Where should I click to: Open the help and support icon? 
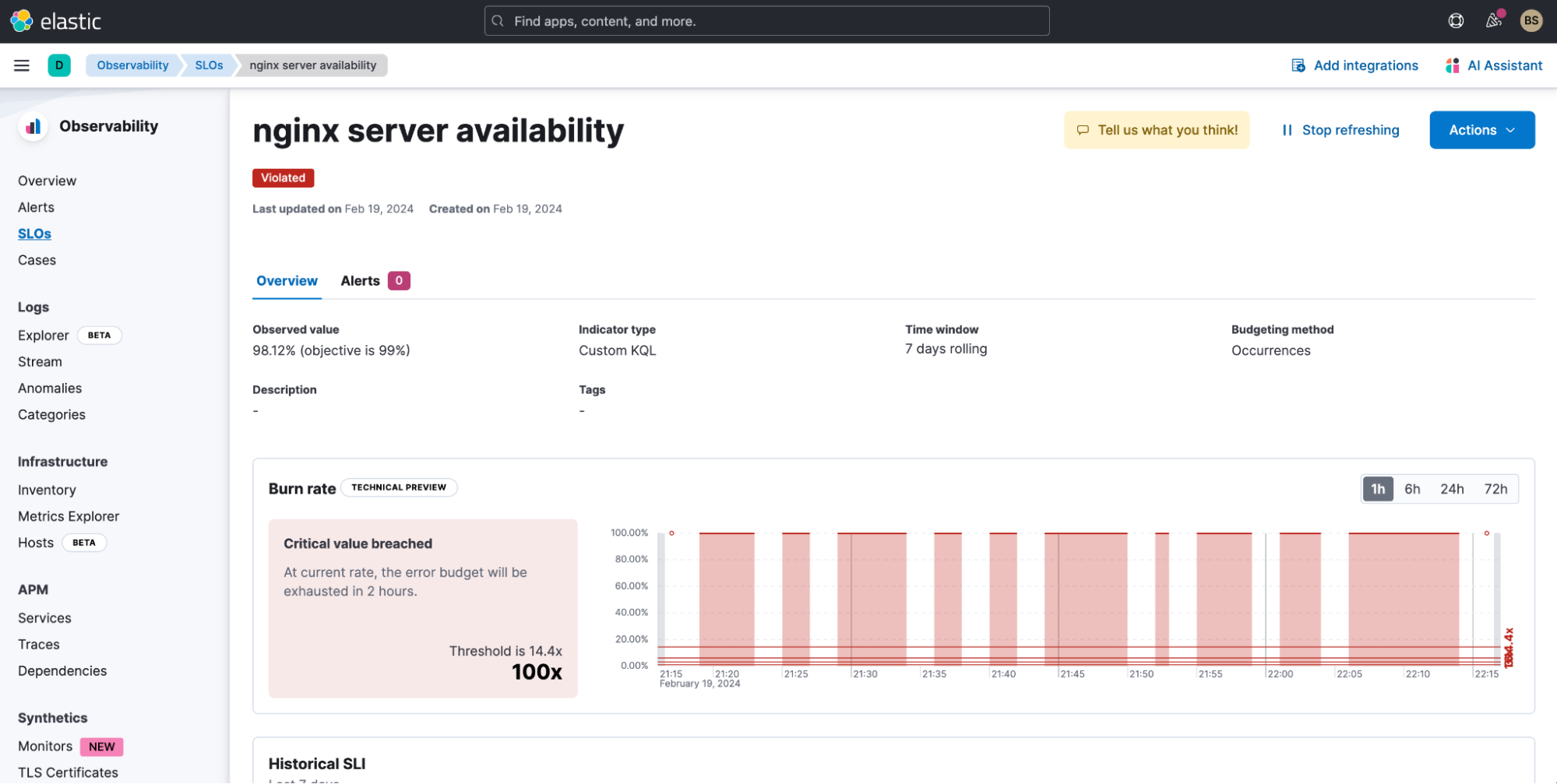click(x=1456, y=21)
